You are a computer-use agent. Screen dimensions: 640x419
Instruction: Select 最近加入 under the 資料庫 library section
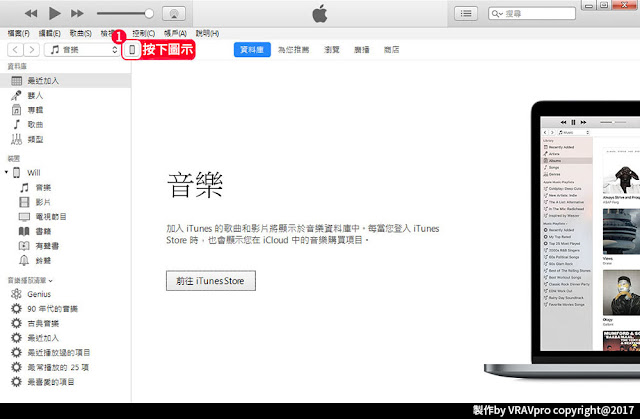tap(65, 81)
